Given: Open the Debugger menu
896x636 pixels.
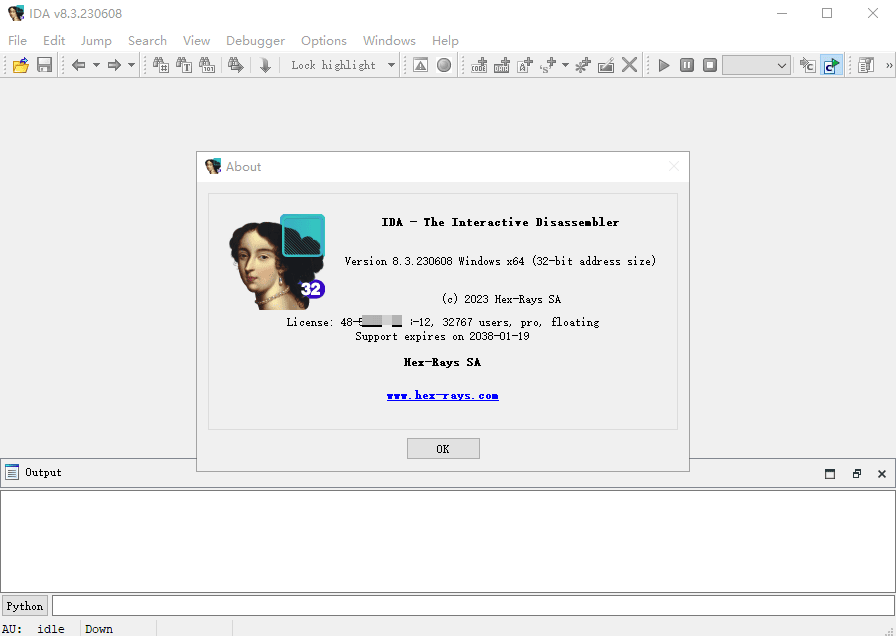Looking at the screenshot, I should tap(255, 41).
